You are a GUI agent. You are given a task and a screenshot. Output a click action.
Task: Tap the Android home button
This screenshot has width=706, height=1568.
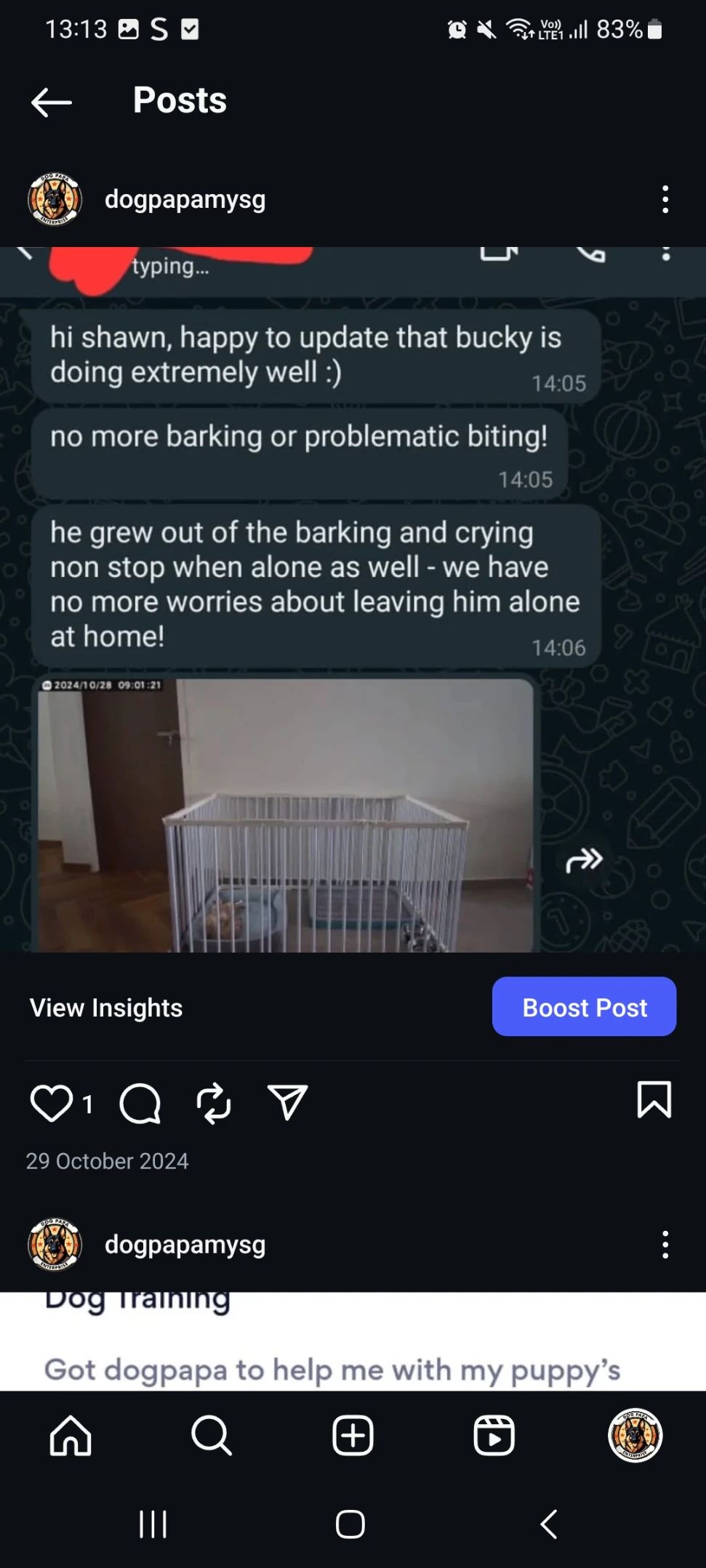coord(350,1524)
